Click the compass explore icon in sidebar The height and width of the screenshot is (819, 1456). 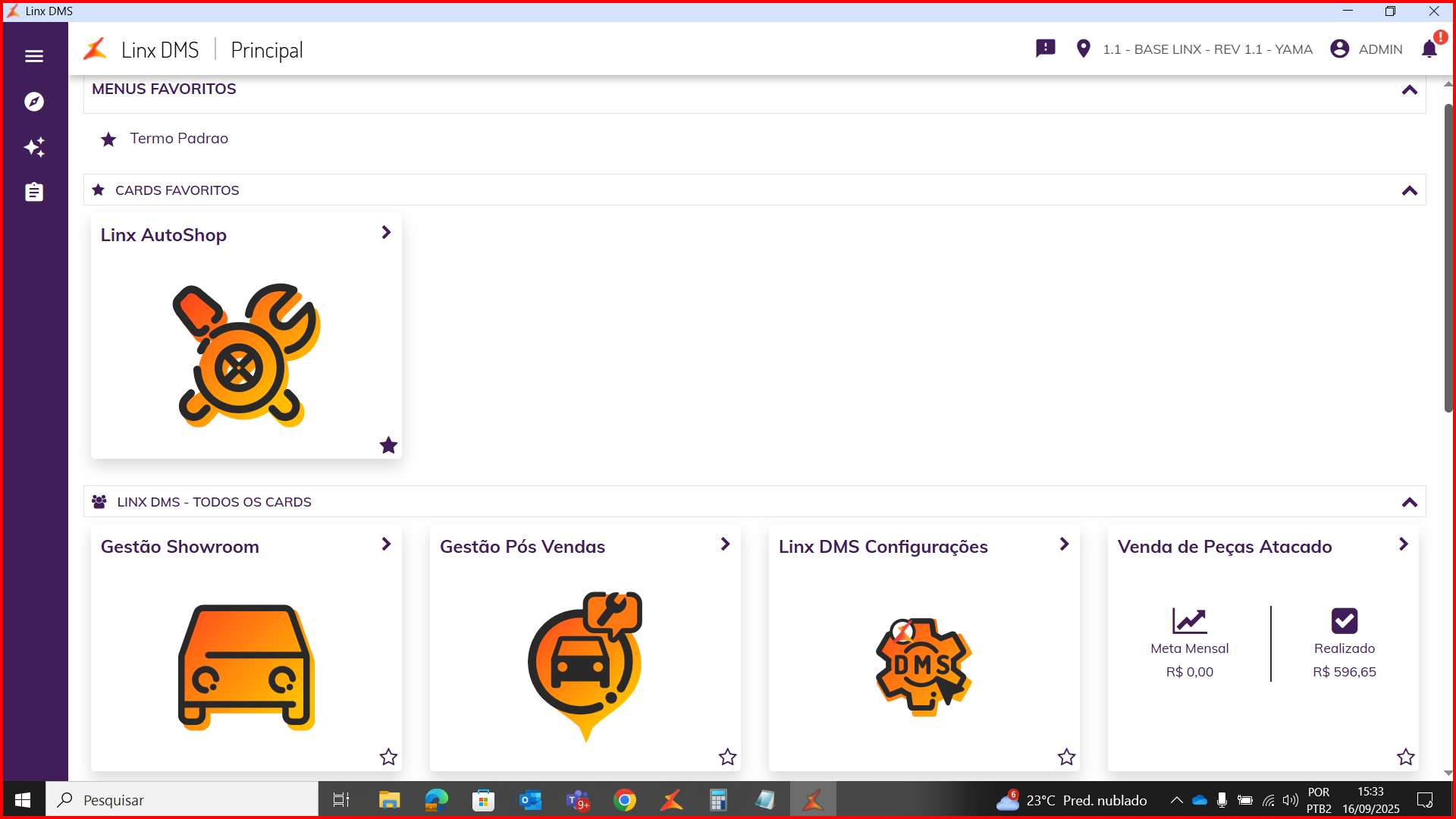(x=34, y=102)
